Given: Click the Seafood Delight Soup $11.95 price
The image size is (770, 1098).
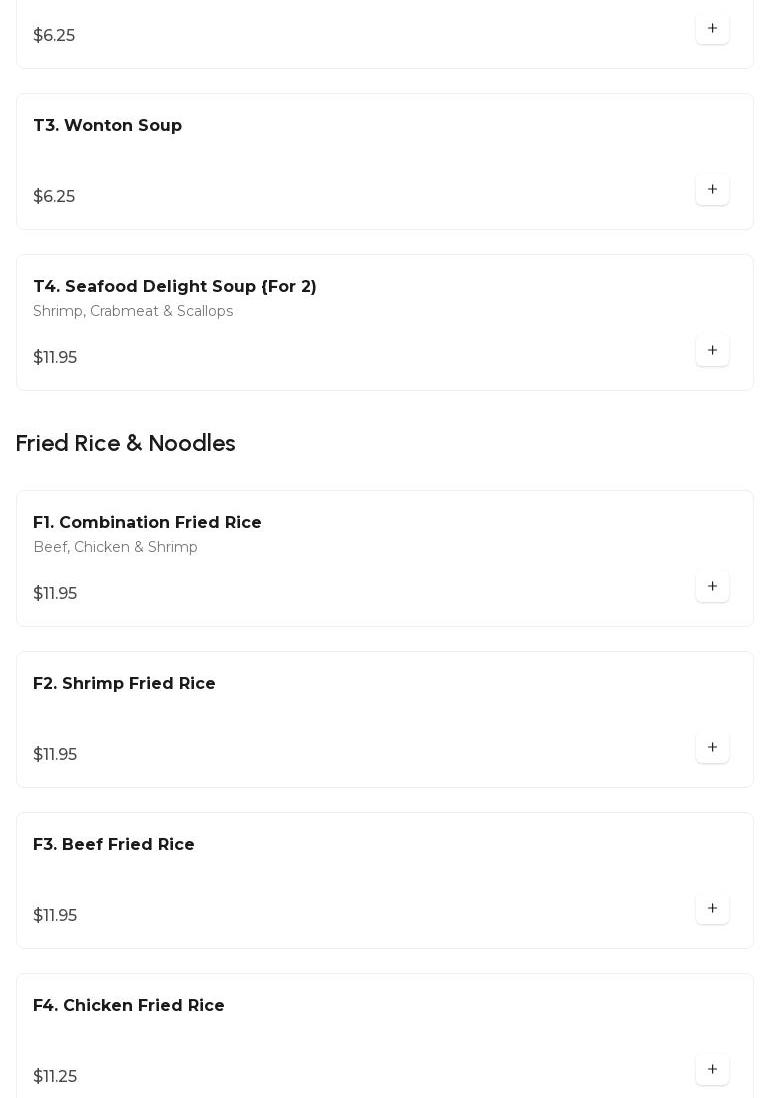Looking at the screenshot, I should tap(55, 358).
